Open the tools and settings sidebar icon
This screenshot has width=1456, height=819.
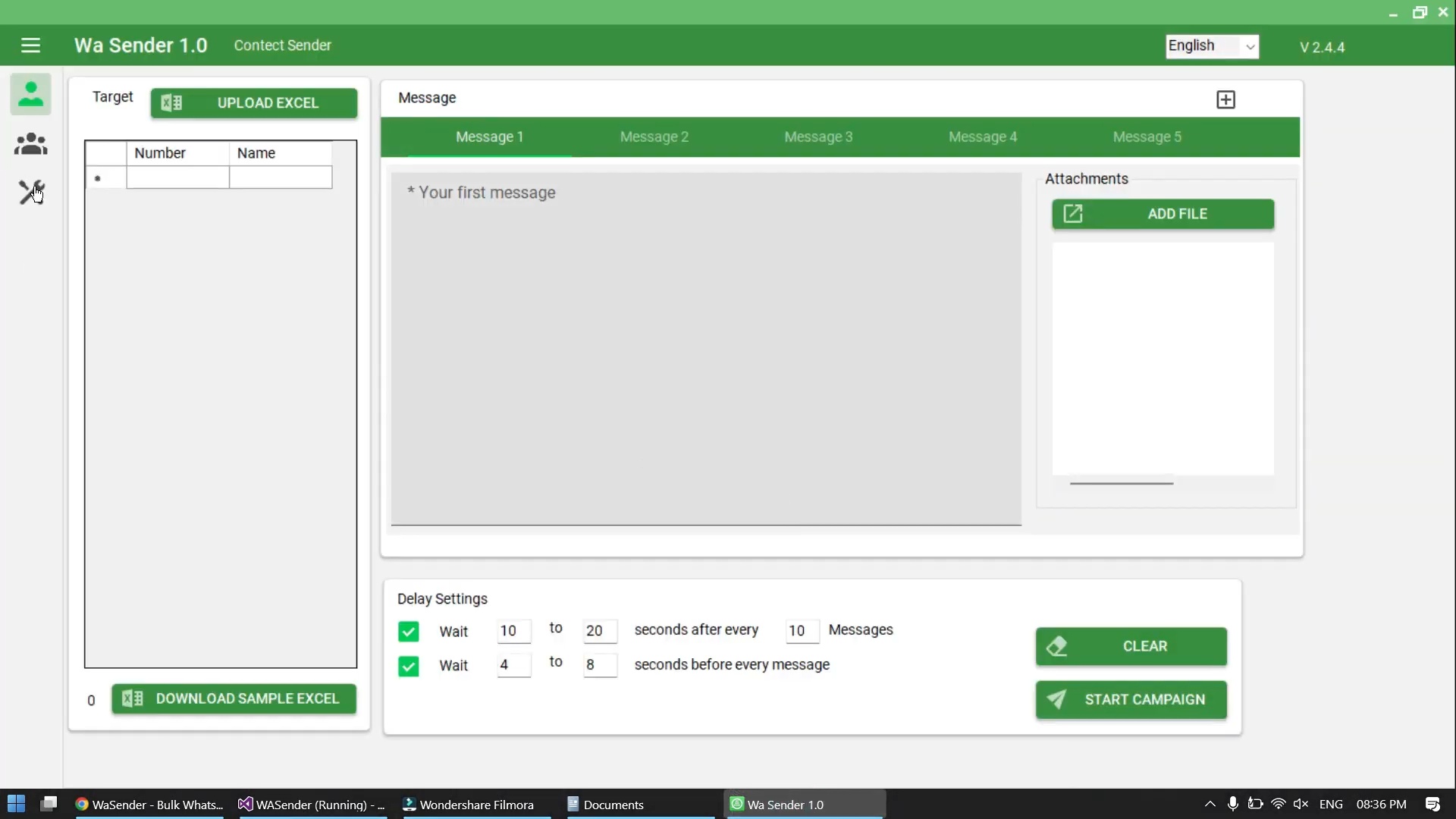pos(30,192)
